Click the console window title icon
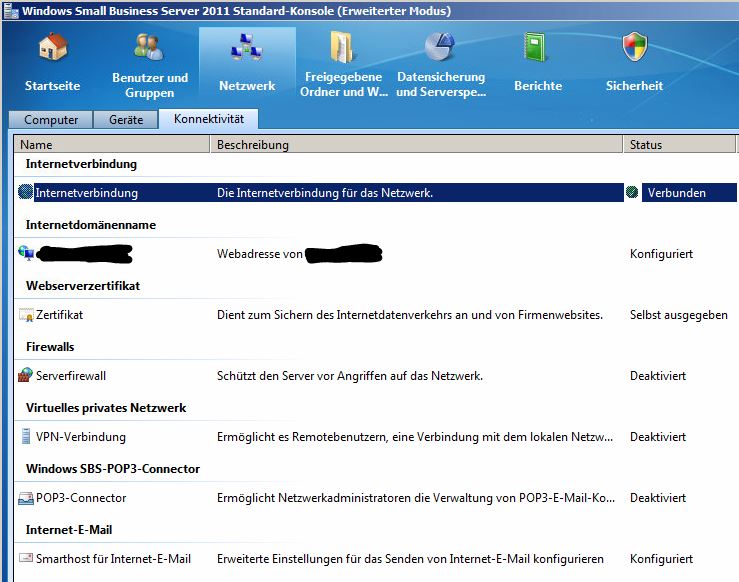 [x=11, y=10]
